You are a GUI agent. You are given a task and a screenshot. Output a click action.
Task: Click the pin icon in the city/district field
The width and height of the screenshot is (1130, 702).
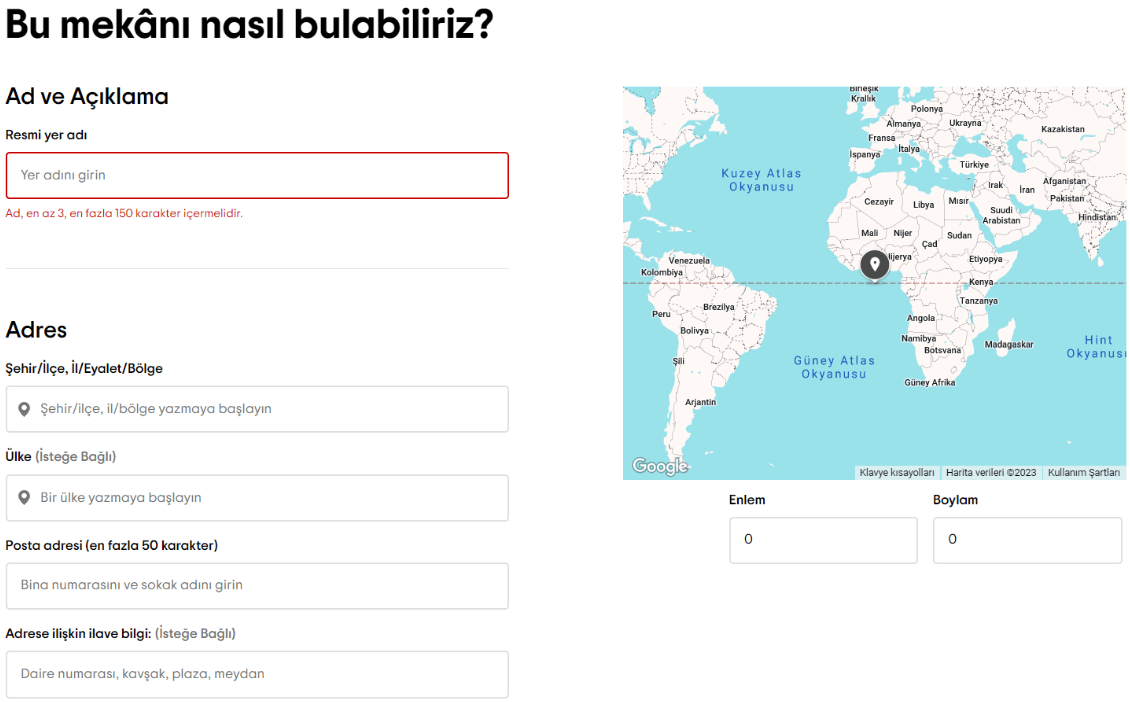point(24,409)
